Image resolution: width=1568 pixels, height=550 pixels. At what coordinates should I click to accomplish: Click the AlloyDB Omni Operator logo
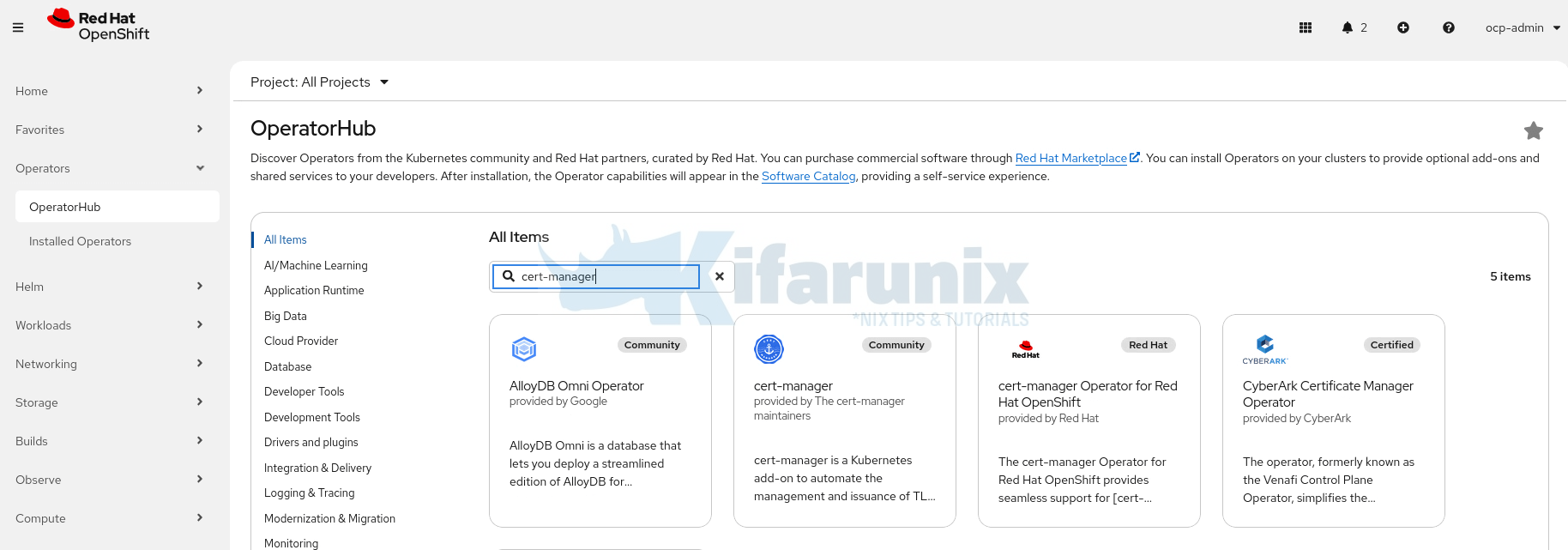pos(524,349)
